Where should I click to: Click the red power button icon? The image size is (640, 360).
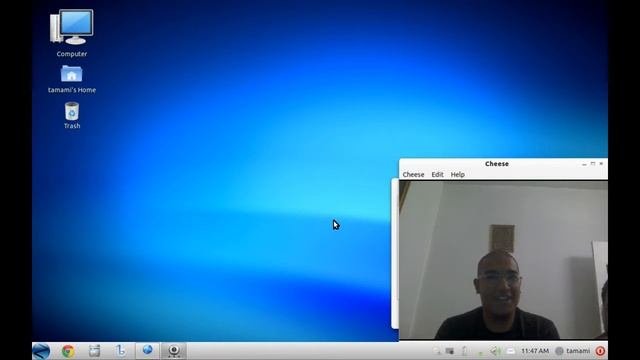coord(600,351)
